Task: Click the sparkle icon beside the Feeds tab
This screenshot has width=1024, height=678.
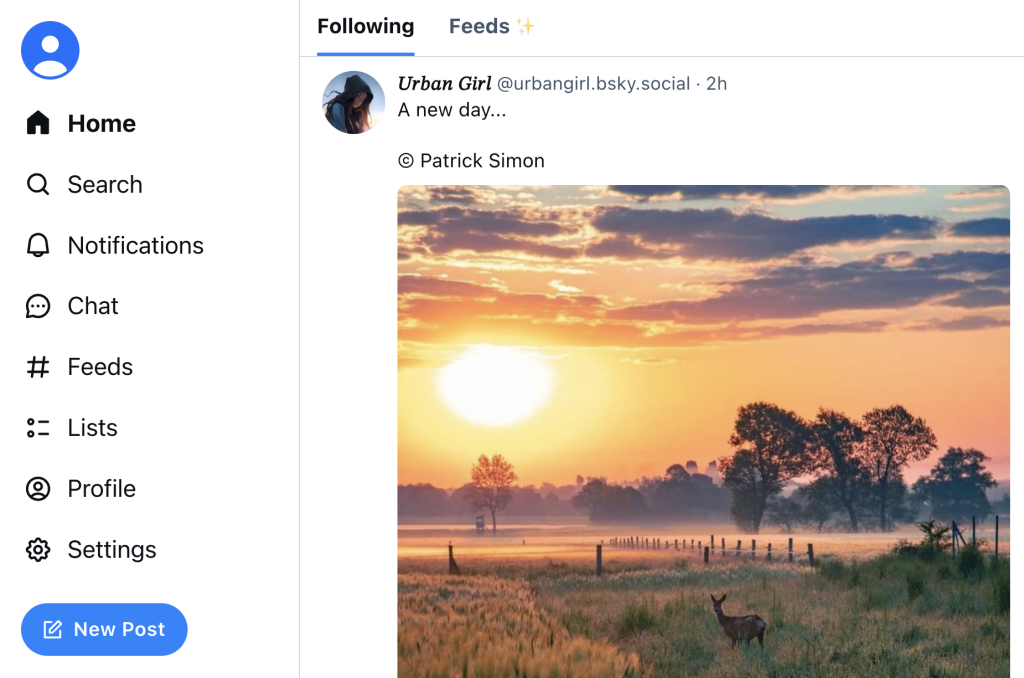Action: point(527,26)
